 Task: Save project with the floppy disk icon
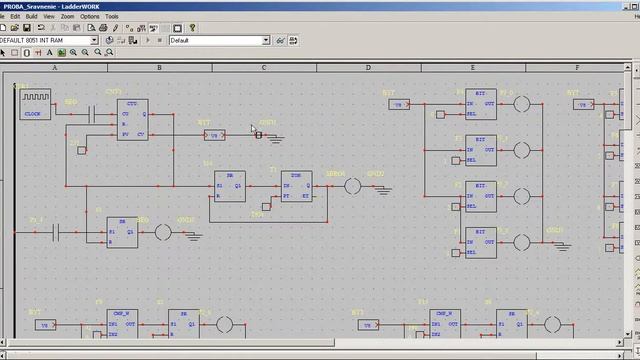(27, 28)
